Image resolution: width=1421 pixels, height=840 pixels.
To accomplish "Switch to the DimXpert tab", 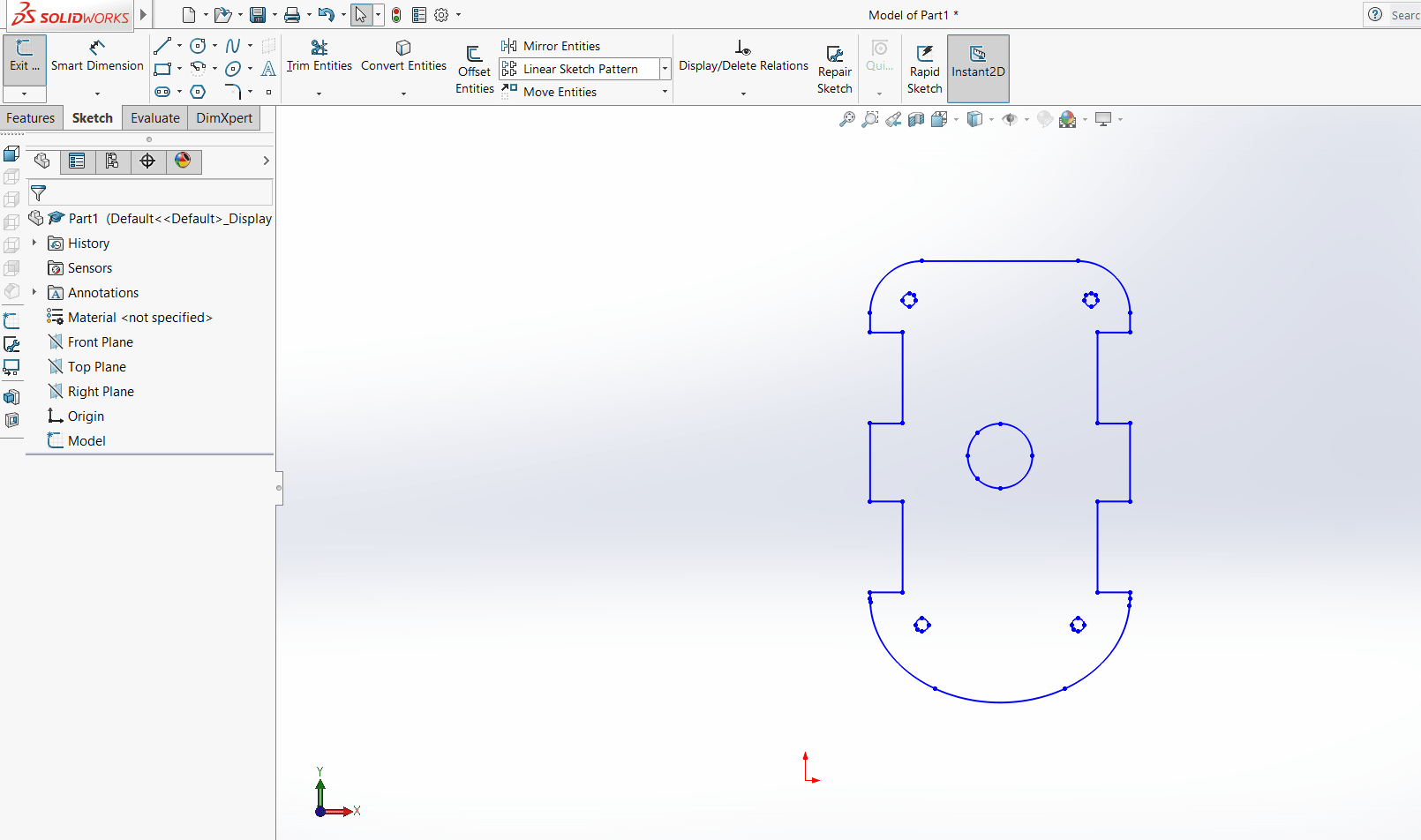I will [224, 118].
